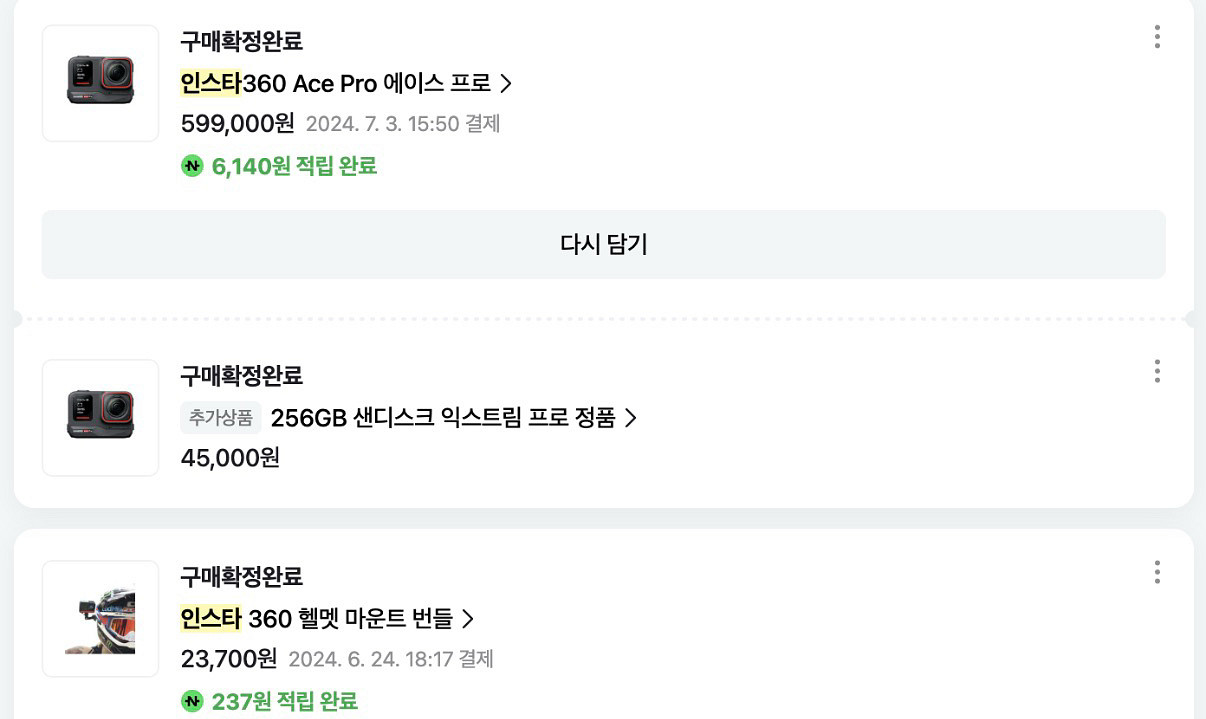Click the green N point icon beside 6,140원
This screenshot has width=1206, height=719.
coord(192,166)
